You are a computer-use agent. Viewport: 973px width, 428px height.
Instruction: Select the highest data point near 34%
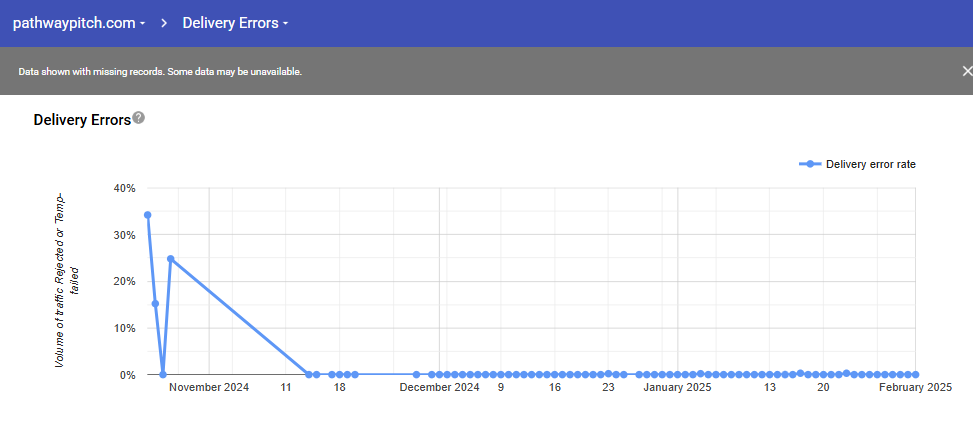pos(148,215)
